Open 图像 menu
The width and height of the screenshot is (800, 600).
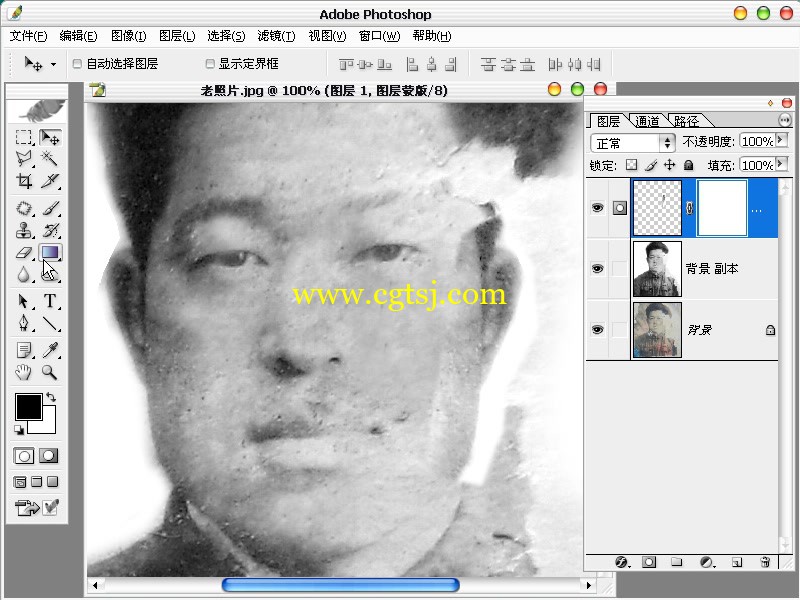(129, 36)
